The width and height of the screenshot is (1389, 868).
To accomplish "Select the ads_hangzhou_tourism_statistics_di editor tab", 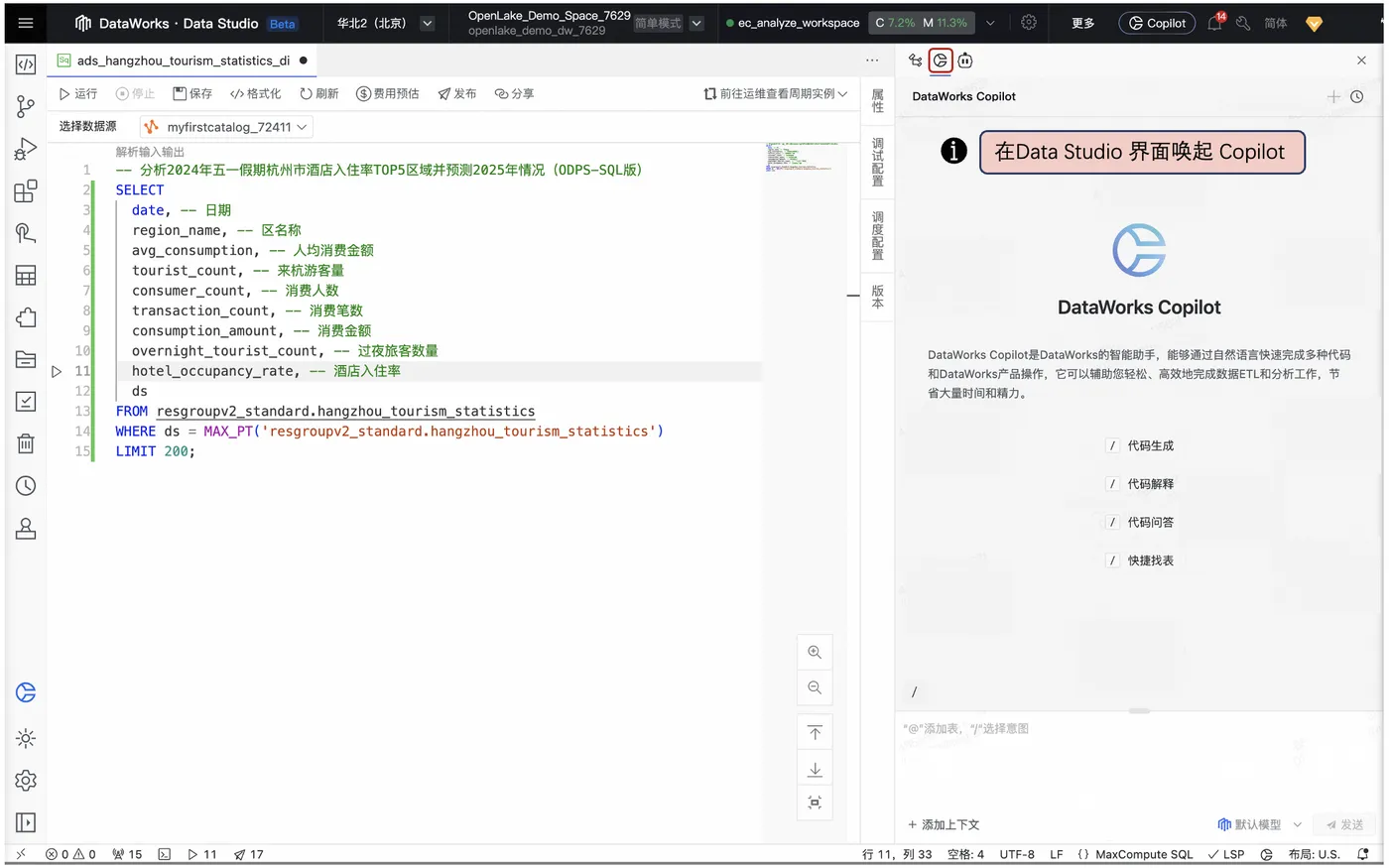I will click(x=184, y=61).
